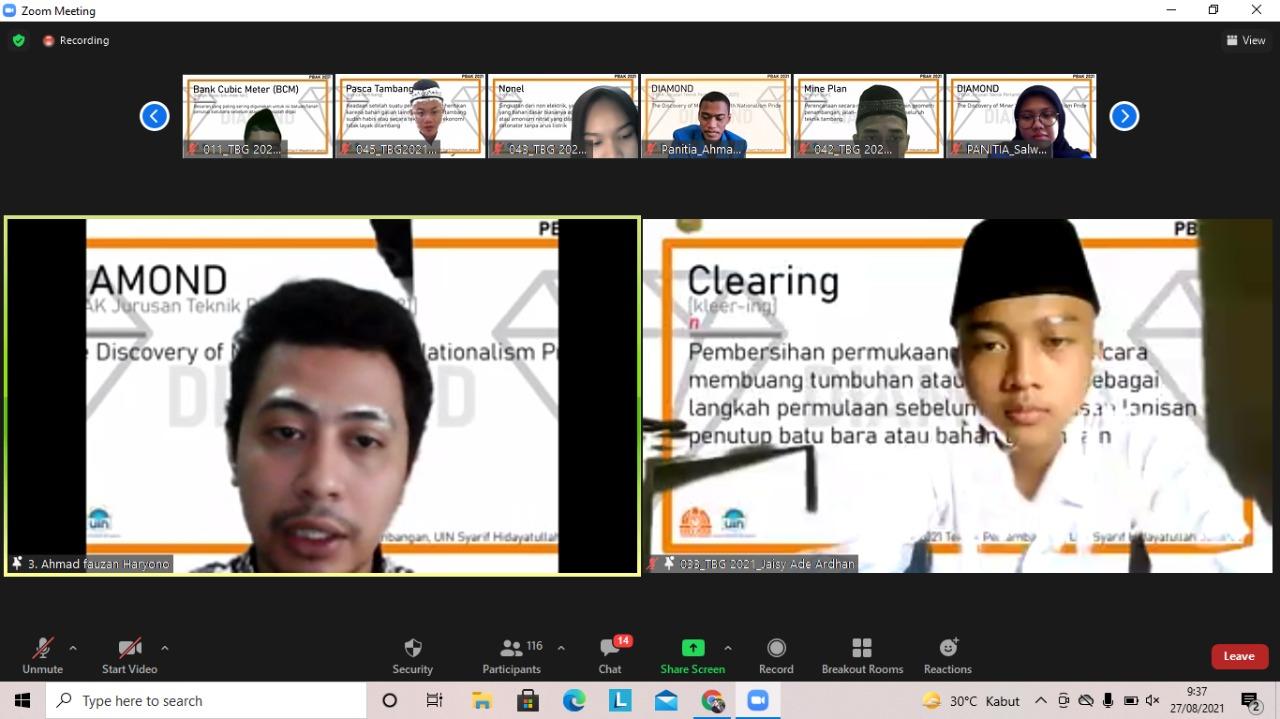This screenshot has height=719, width=1280.
Task: Click muted volume tray icon
Action: (x=1152, y=701)
